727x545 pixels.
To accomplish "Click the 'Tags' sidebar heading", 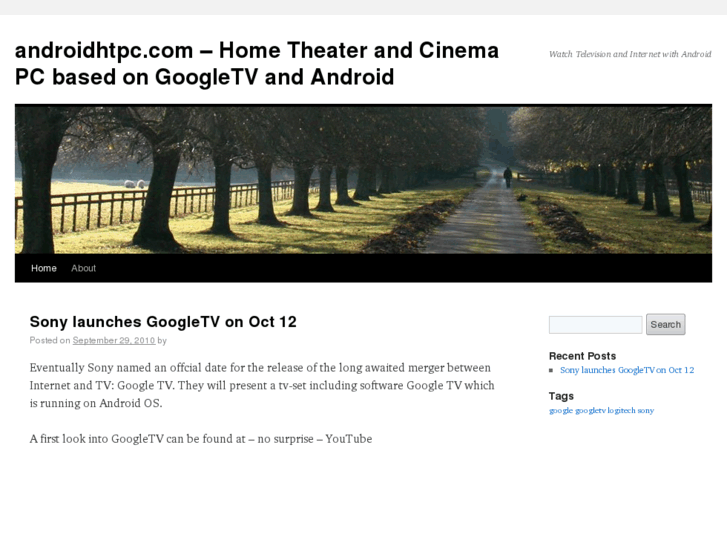I will pyautogui.click(x=561, y=396).
